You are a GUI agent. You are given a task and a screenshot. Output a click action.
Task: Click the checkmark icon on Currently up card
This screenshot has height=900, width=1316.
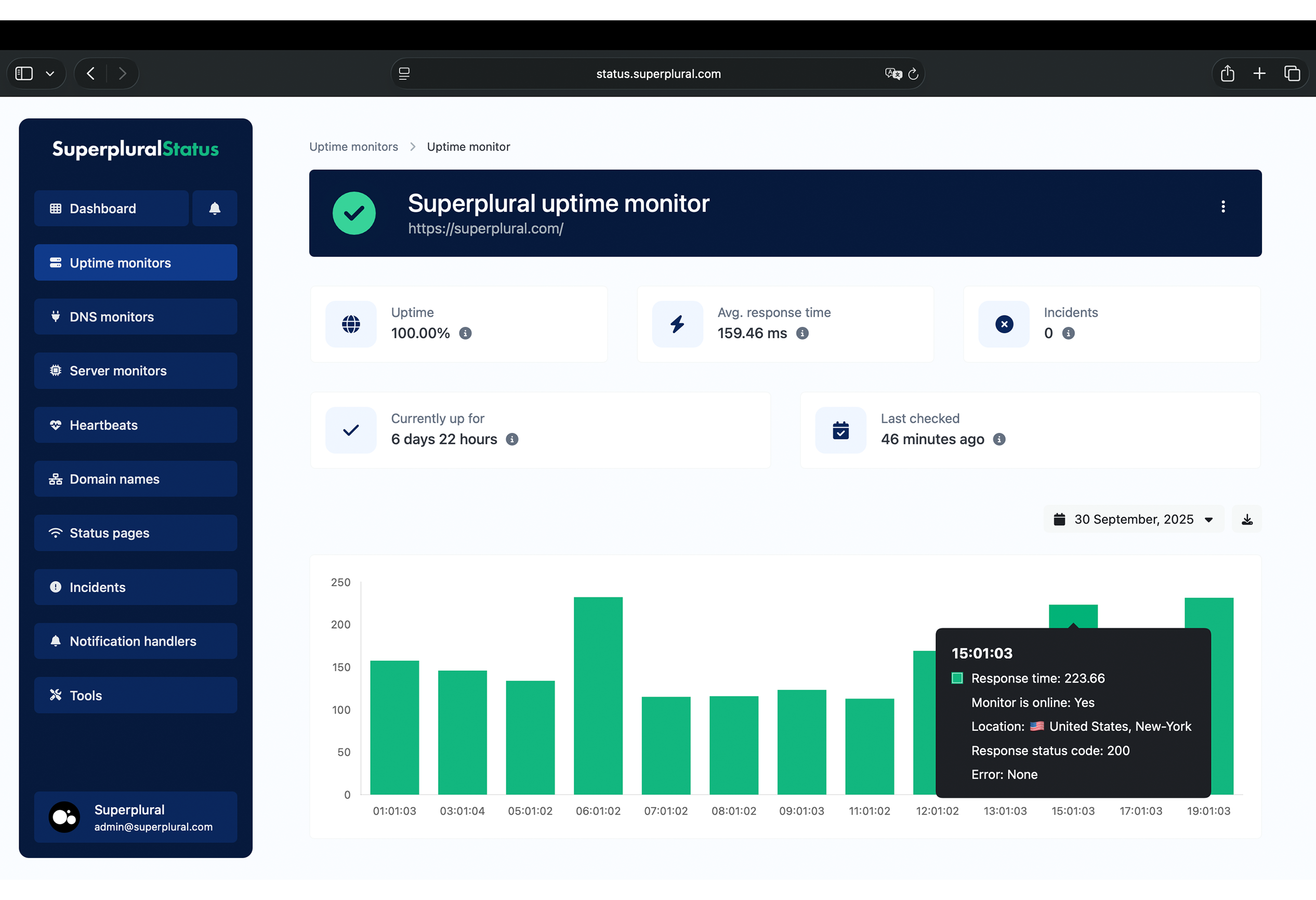(351, 430)
